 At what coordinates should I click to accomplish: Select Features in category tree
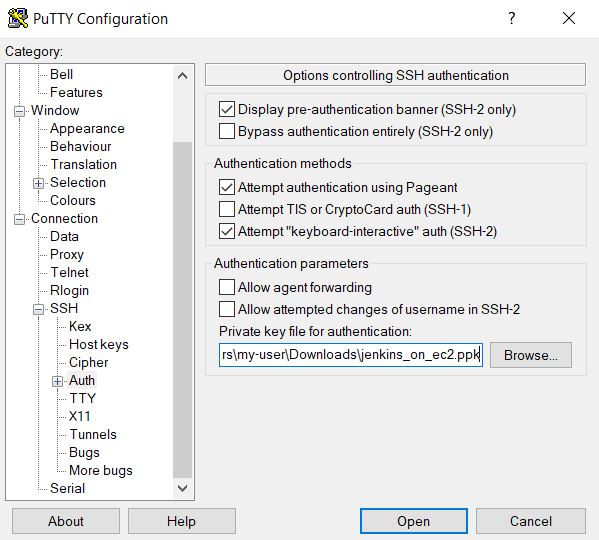[76, 92]
